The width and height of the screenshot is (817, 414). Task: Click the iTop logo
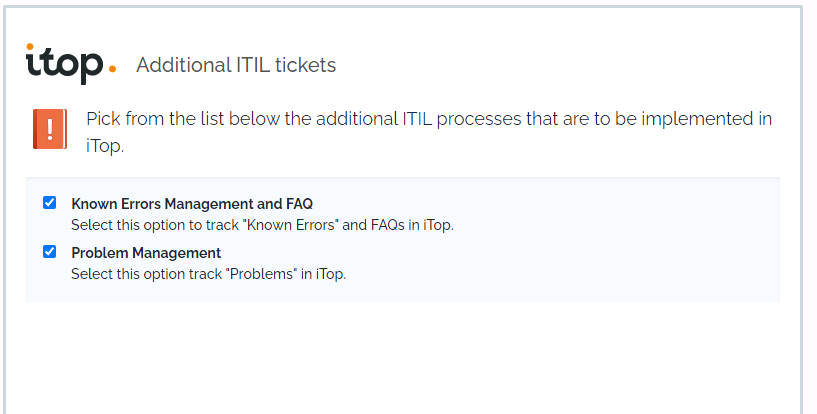(x=65, y=64)
